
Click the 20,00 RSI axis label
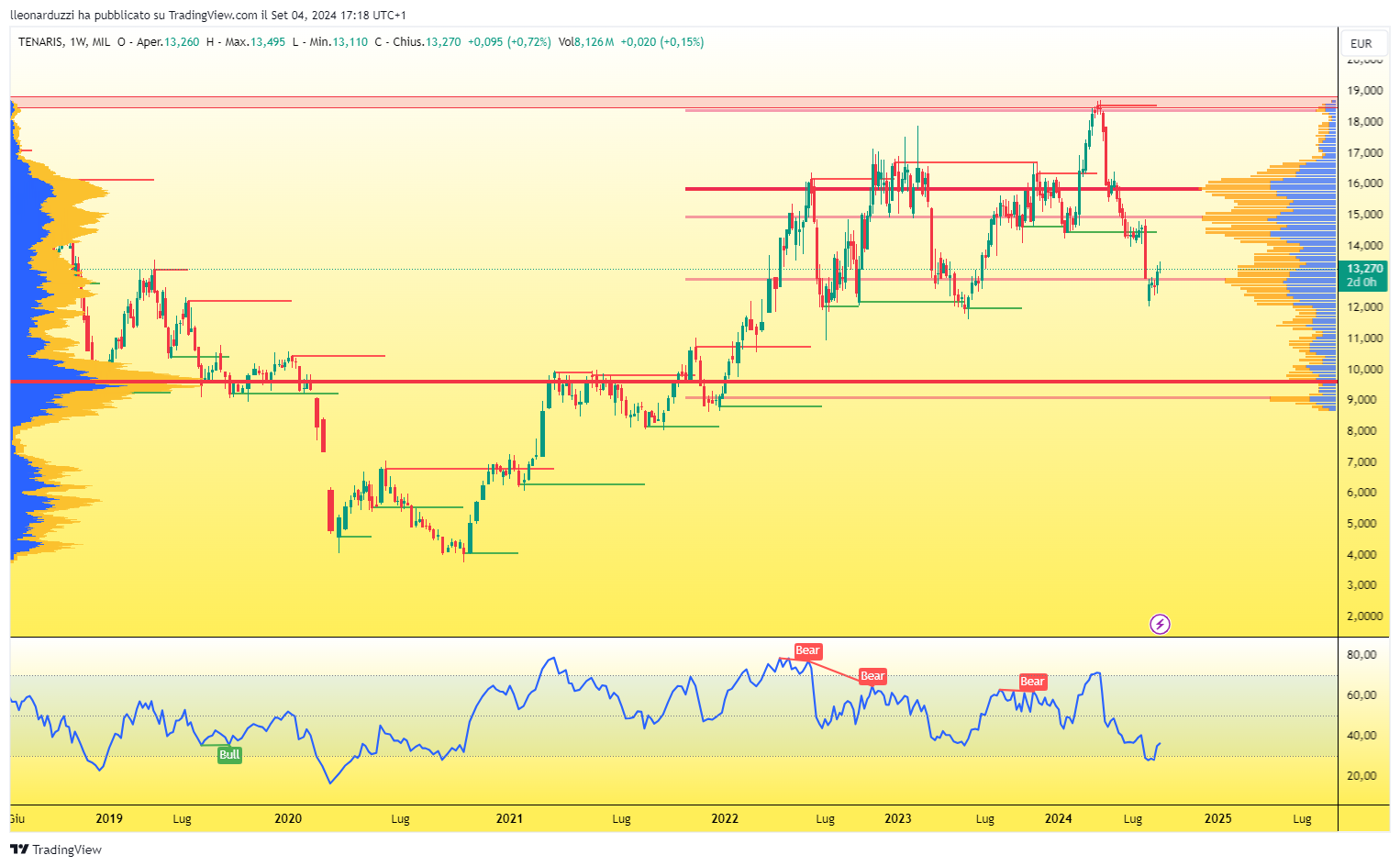(x=1361, y=776)
